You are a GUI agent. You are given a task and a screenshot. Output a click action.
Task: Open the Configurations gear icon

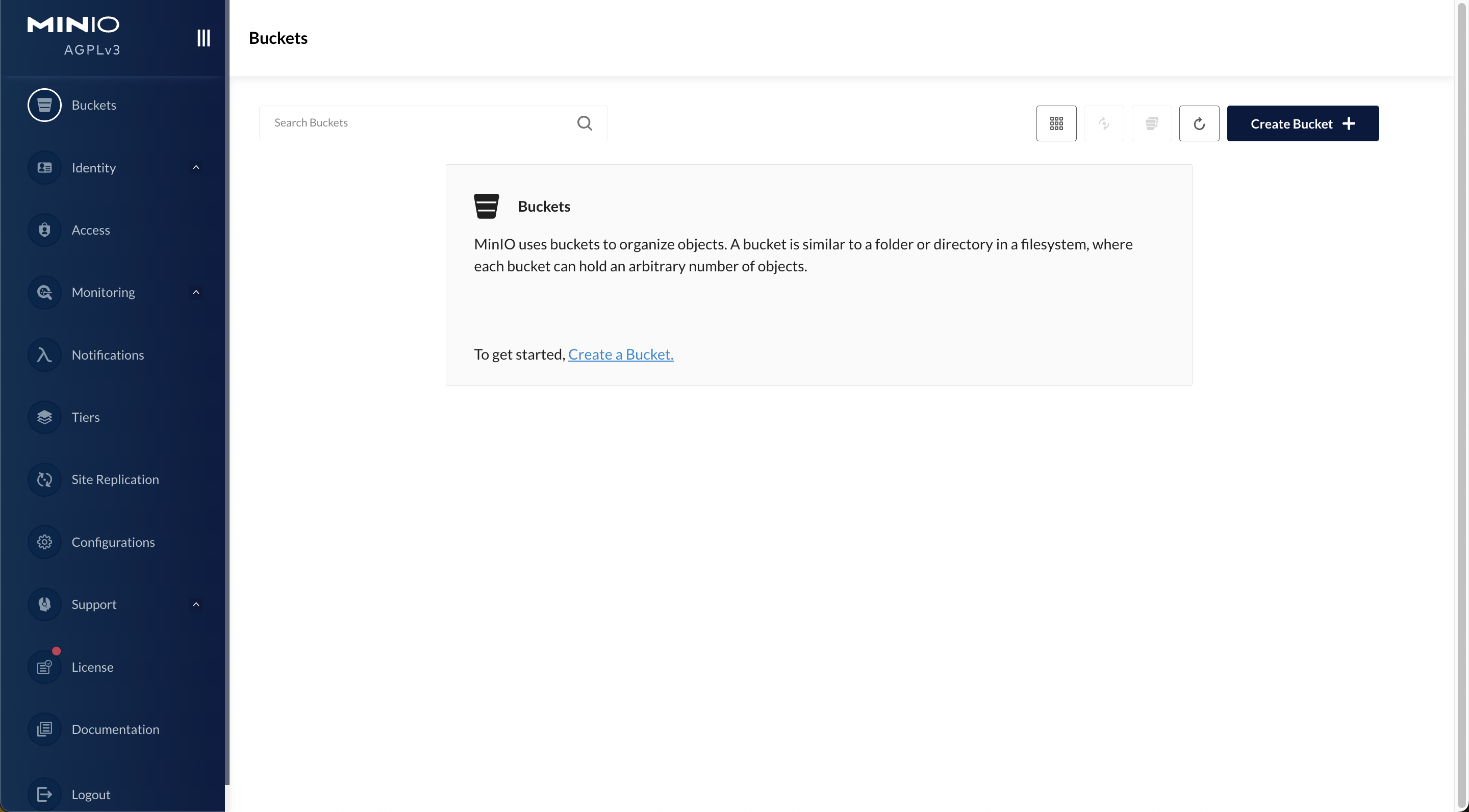coord(44,542)
